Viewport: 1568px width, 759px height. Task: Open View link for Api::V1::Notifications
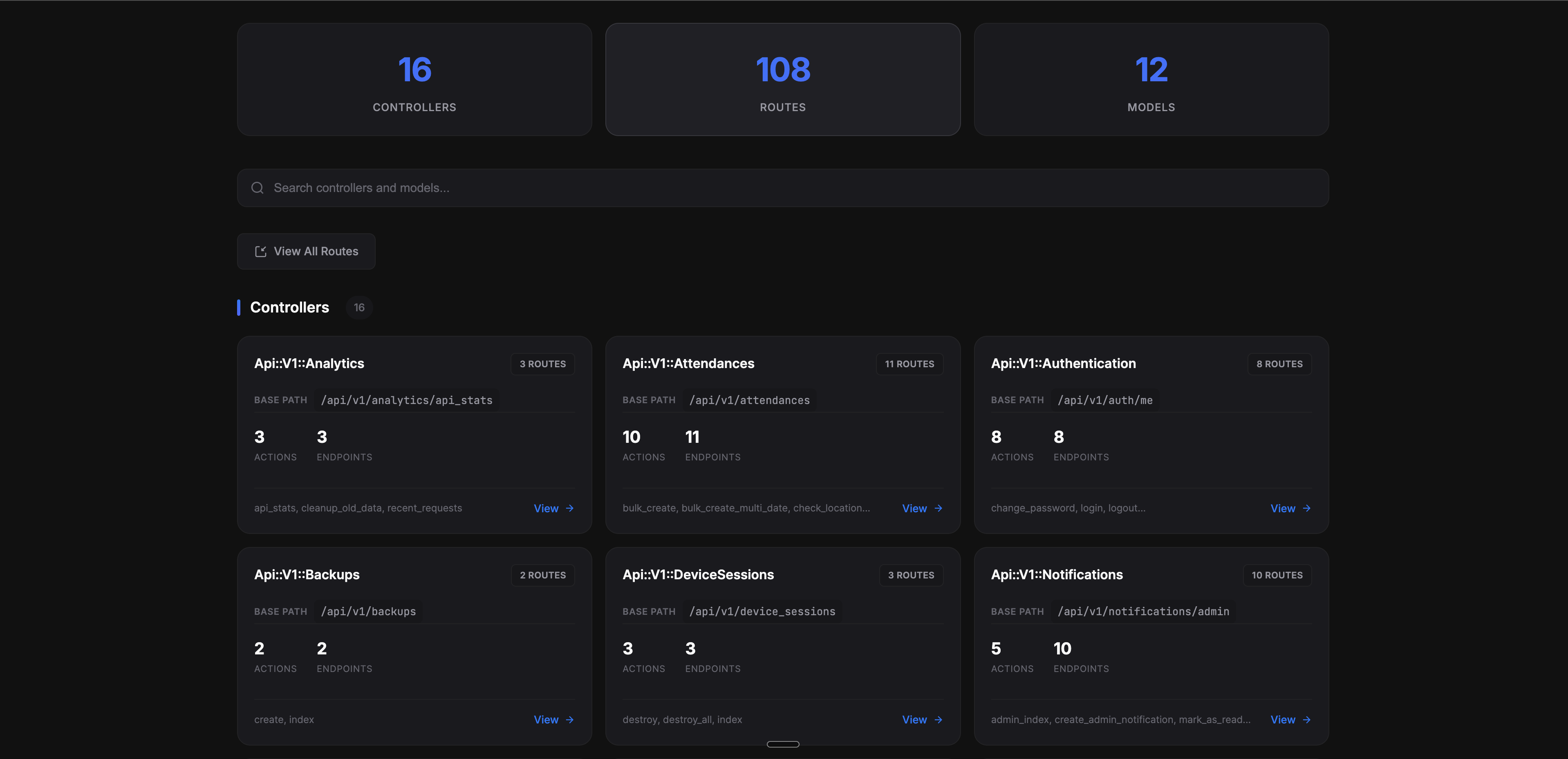tap(1290, 719)
